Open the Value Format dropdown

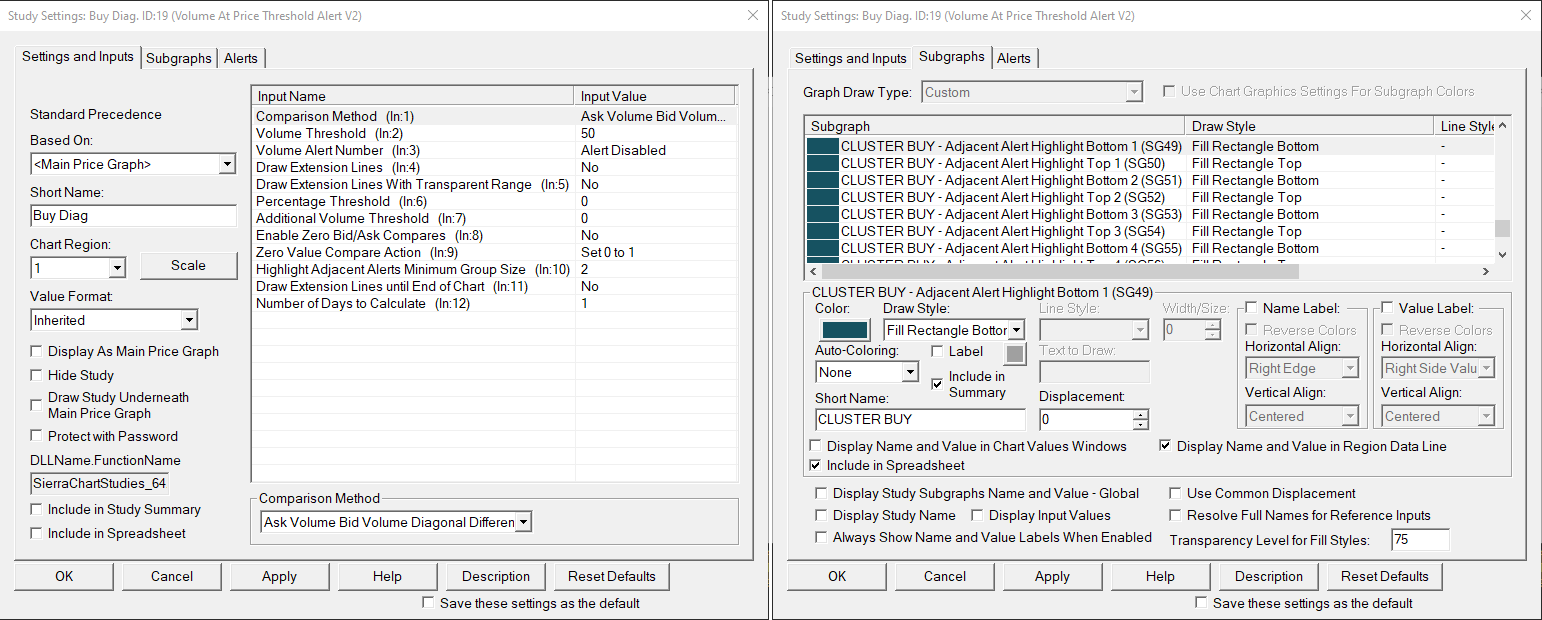pos(189,320)
